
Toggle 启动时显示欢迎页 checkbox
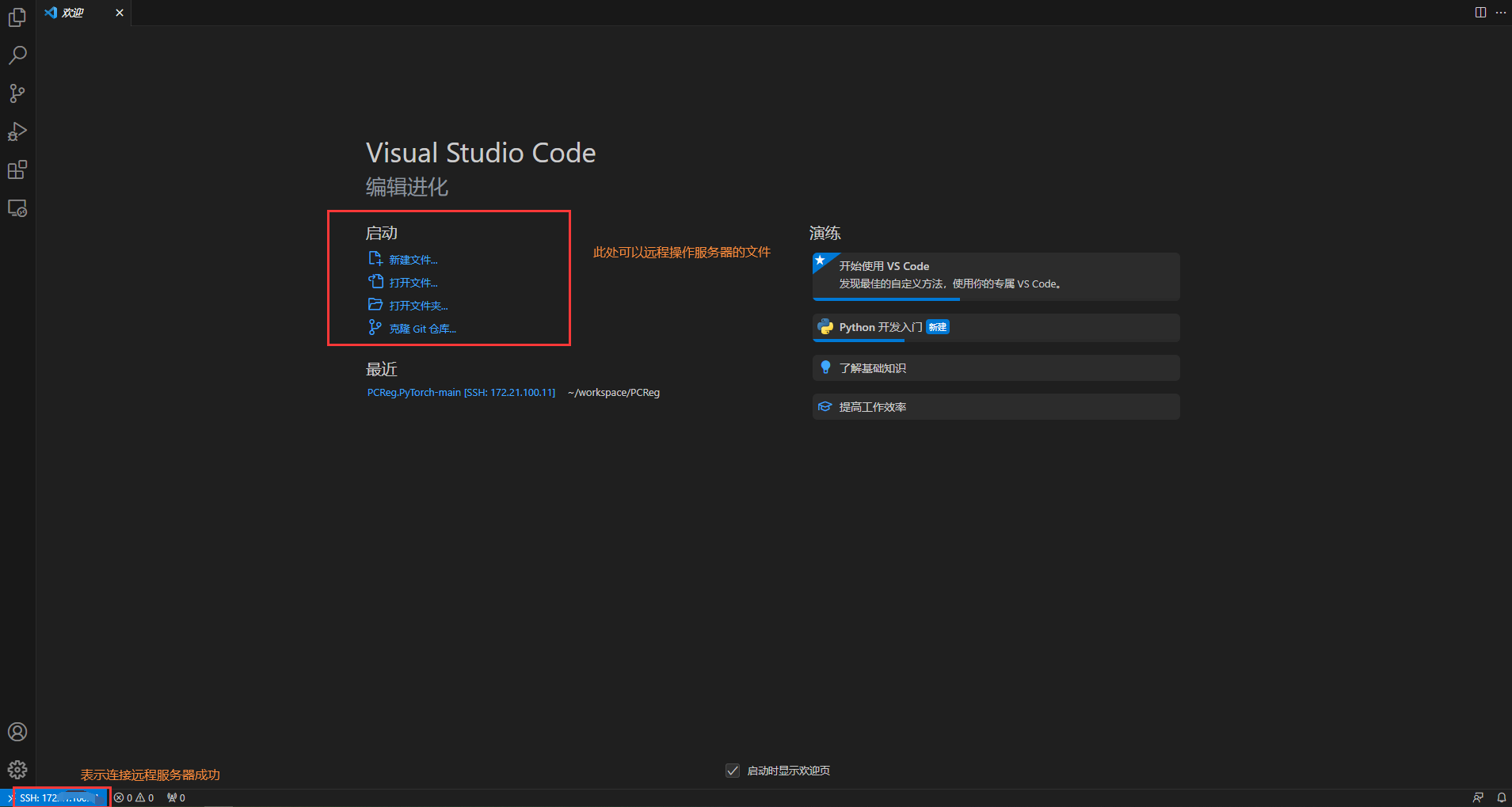(733, 771)
